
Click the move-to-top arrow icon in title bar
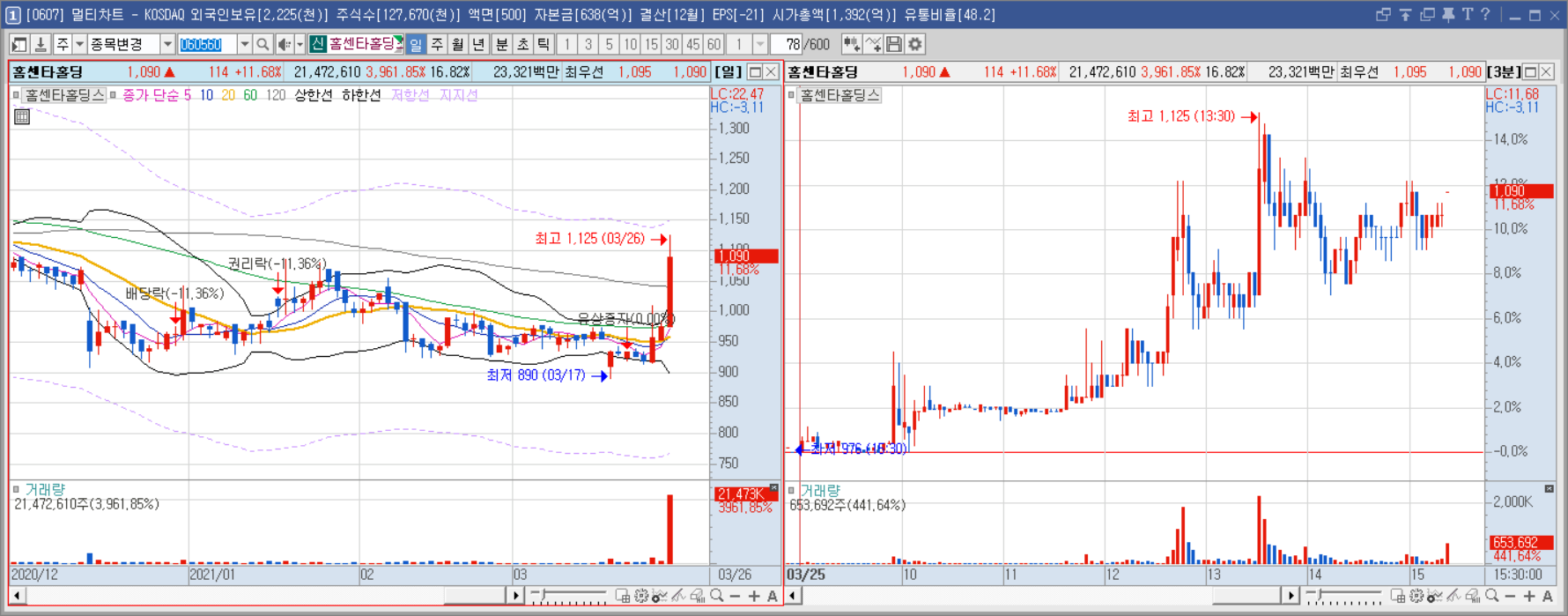click(1405, 15)
